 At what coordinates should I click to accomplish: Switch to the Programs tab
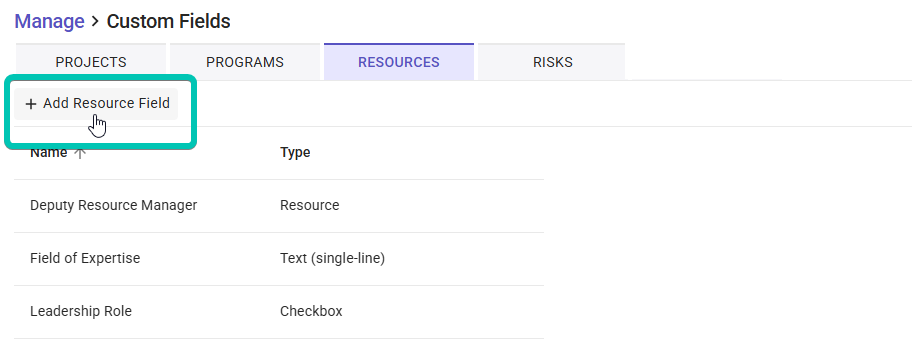[245, 62]
